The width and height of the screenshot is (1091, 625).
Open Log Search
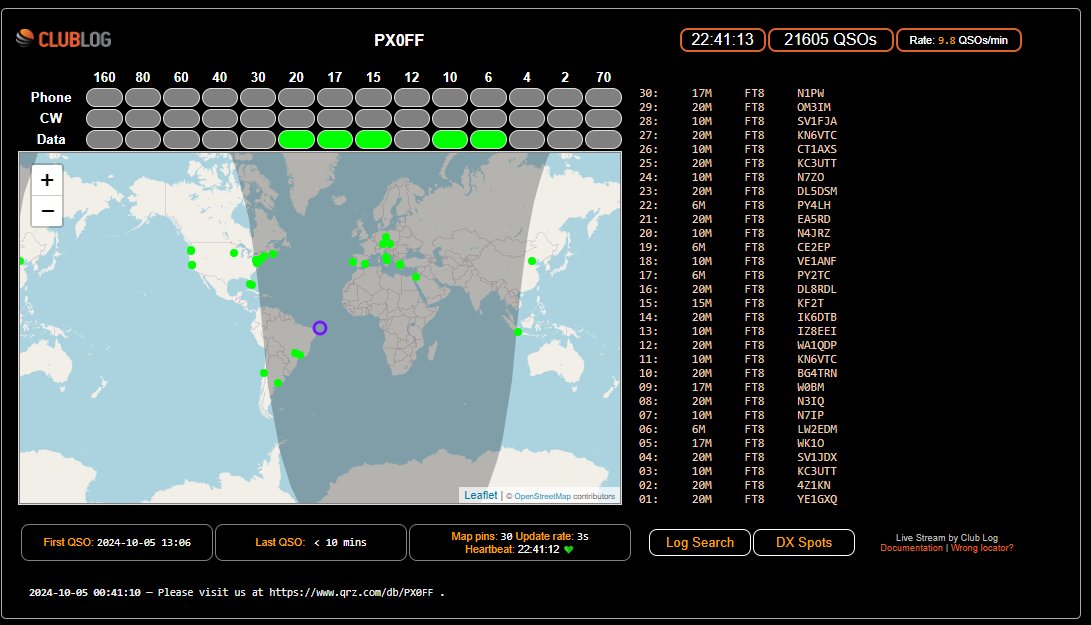coord(700,542)
